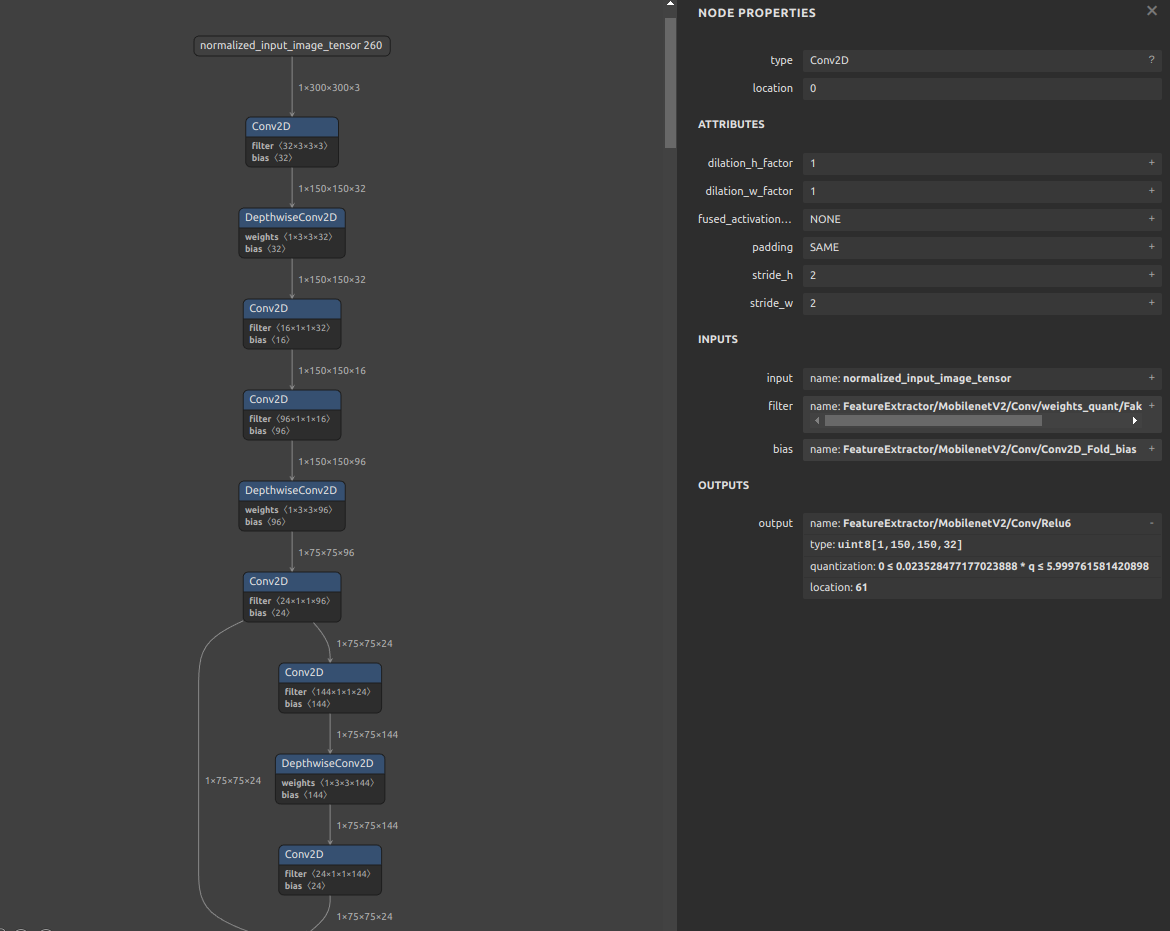1170x931 pixels.
Task: Expand the stride_w attribute plus icon
Action: tap(1151, 303)
